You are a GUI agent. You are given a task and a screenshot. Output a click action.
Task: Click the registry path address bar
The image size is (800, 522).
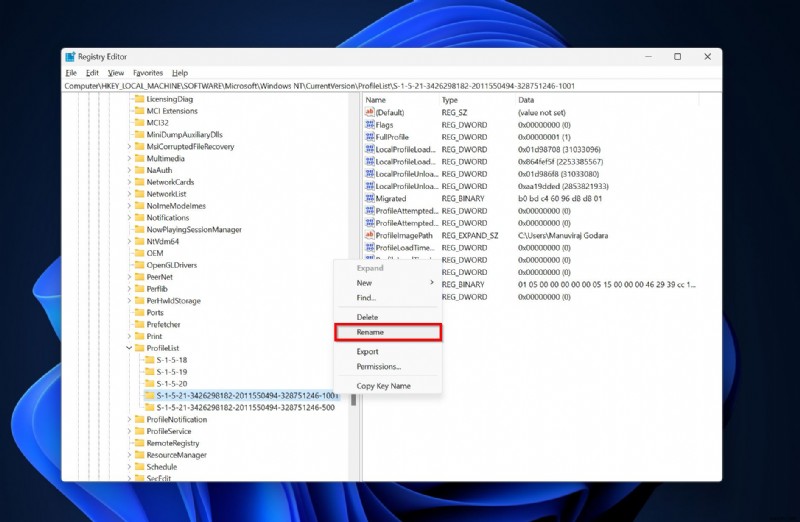tap(391, 86)
